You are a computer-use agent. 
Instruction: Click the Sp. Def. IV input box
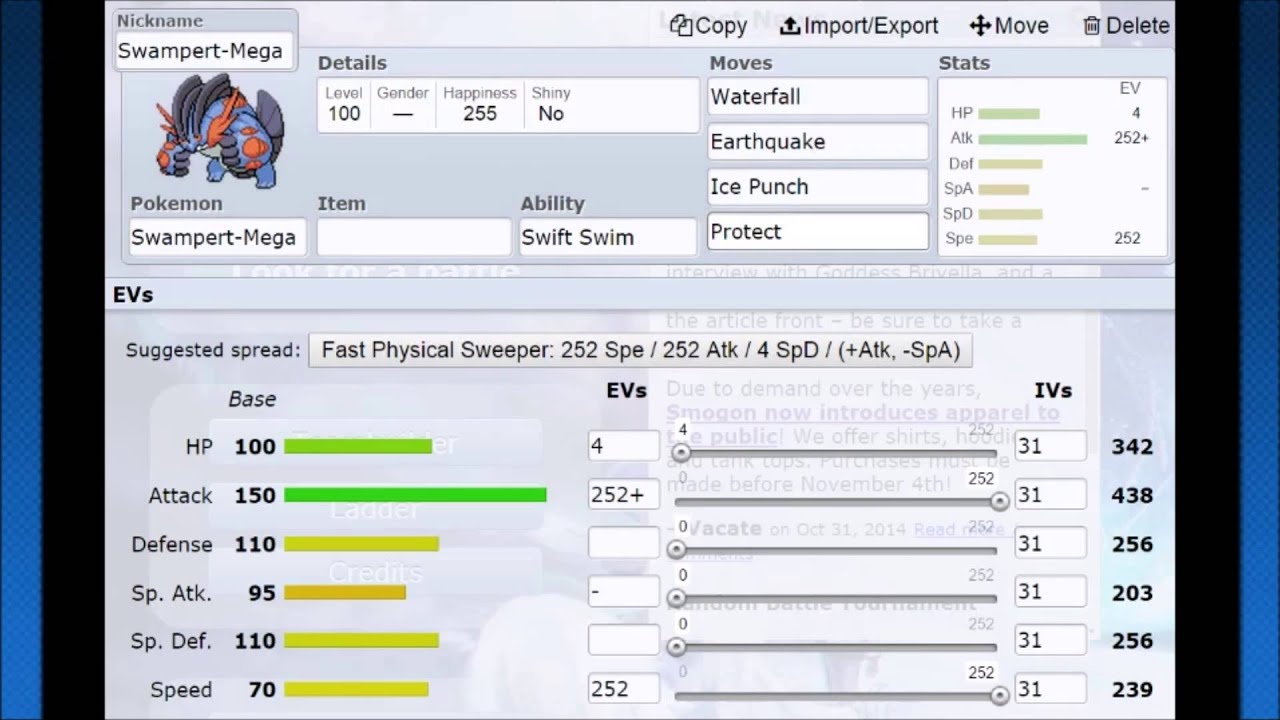[x=1050, y=641]
